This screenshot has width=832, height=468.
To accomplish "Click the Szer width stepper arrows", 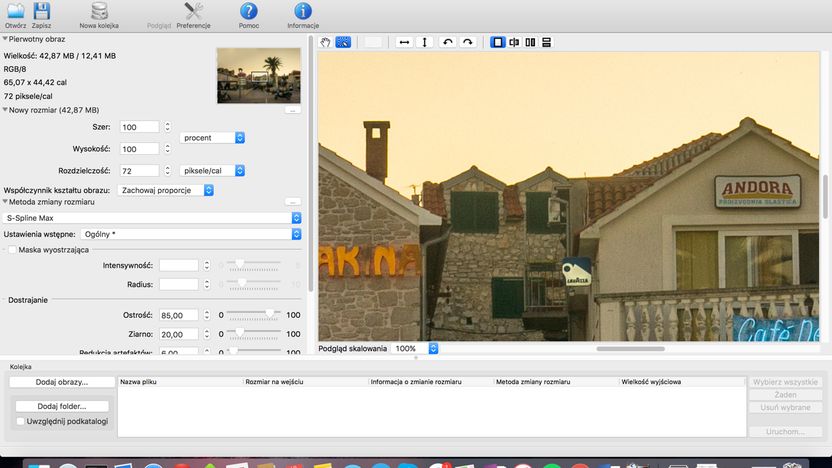I will (x=167, y=127).
